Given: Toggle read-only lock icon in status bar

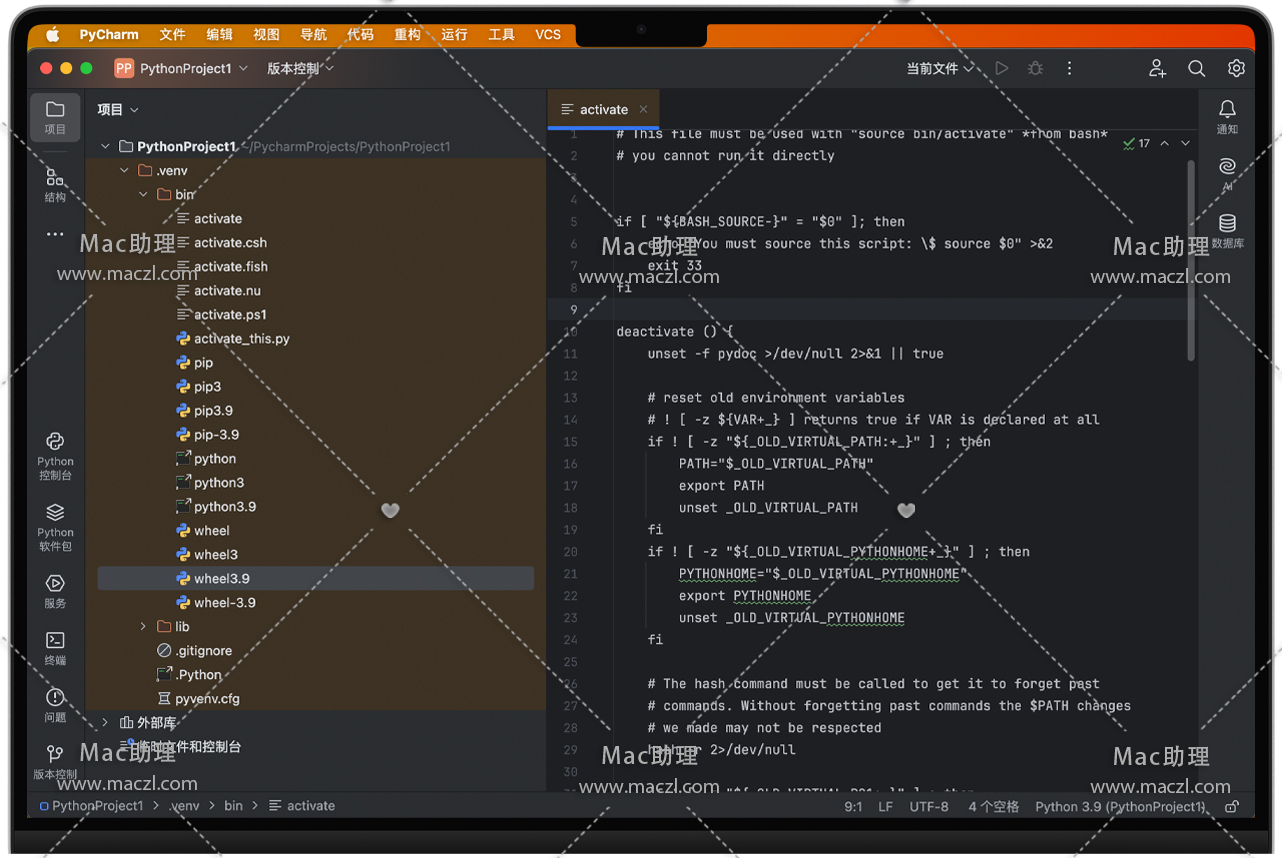Looking at the screenshot, I should [x=1232, y=807].
